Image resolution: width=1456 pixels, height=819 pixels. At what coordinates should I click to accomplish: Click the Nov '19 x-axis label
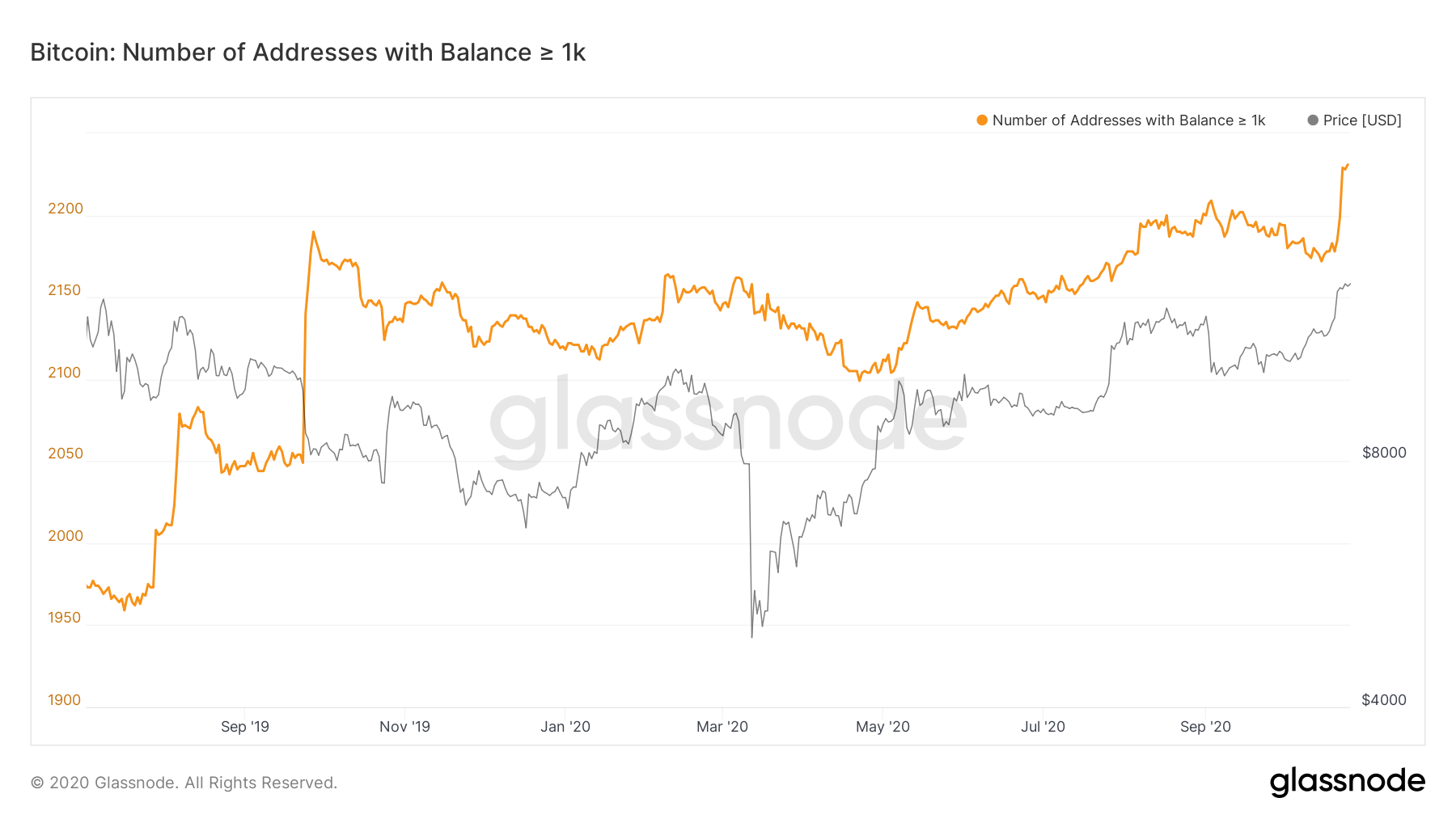[x=404, y=727]
